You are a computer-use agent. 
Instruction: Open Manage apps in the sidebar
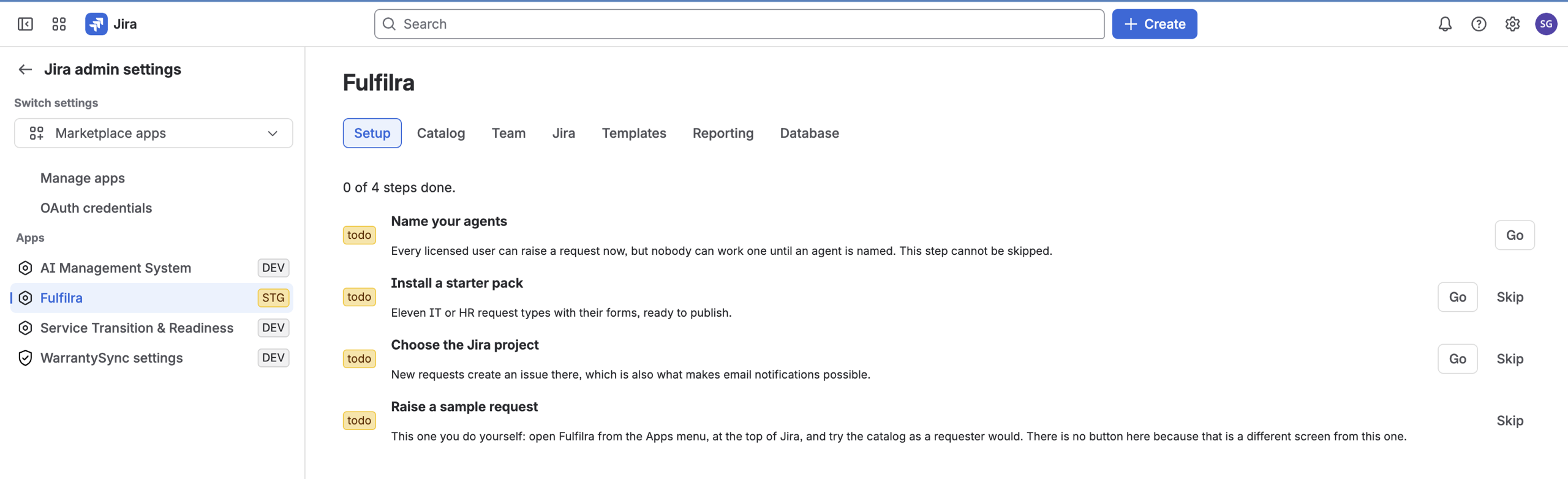[x=83, y=178]
